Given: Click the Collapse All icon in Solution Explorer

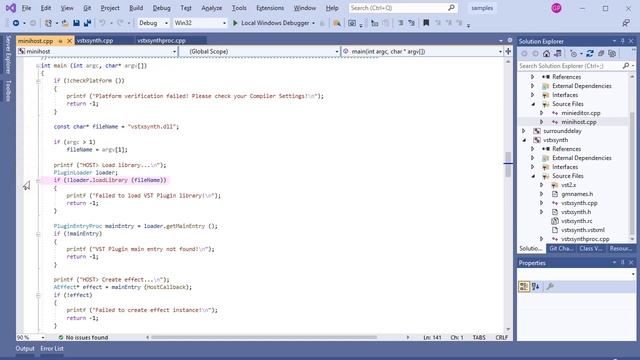Looking at the screenshot, I should pyautogui.click(x=601, y=53).
